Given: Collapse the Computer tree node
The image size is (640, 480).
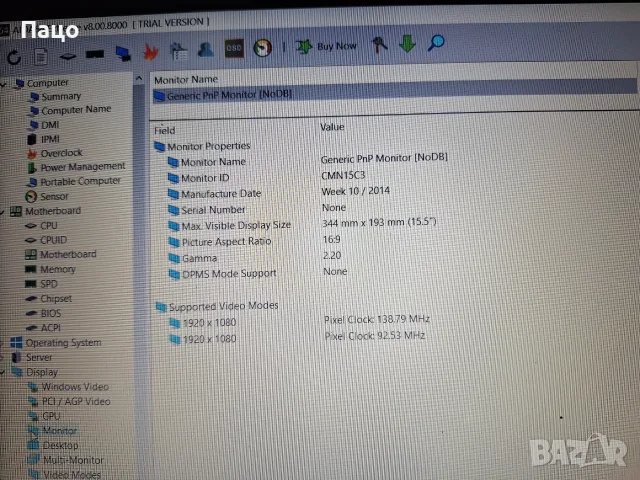Looking at the screenshot, I should click(3, 84).
